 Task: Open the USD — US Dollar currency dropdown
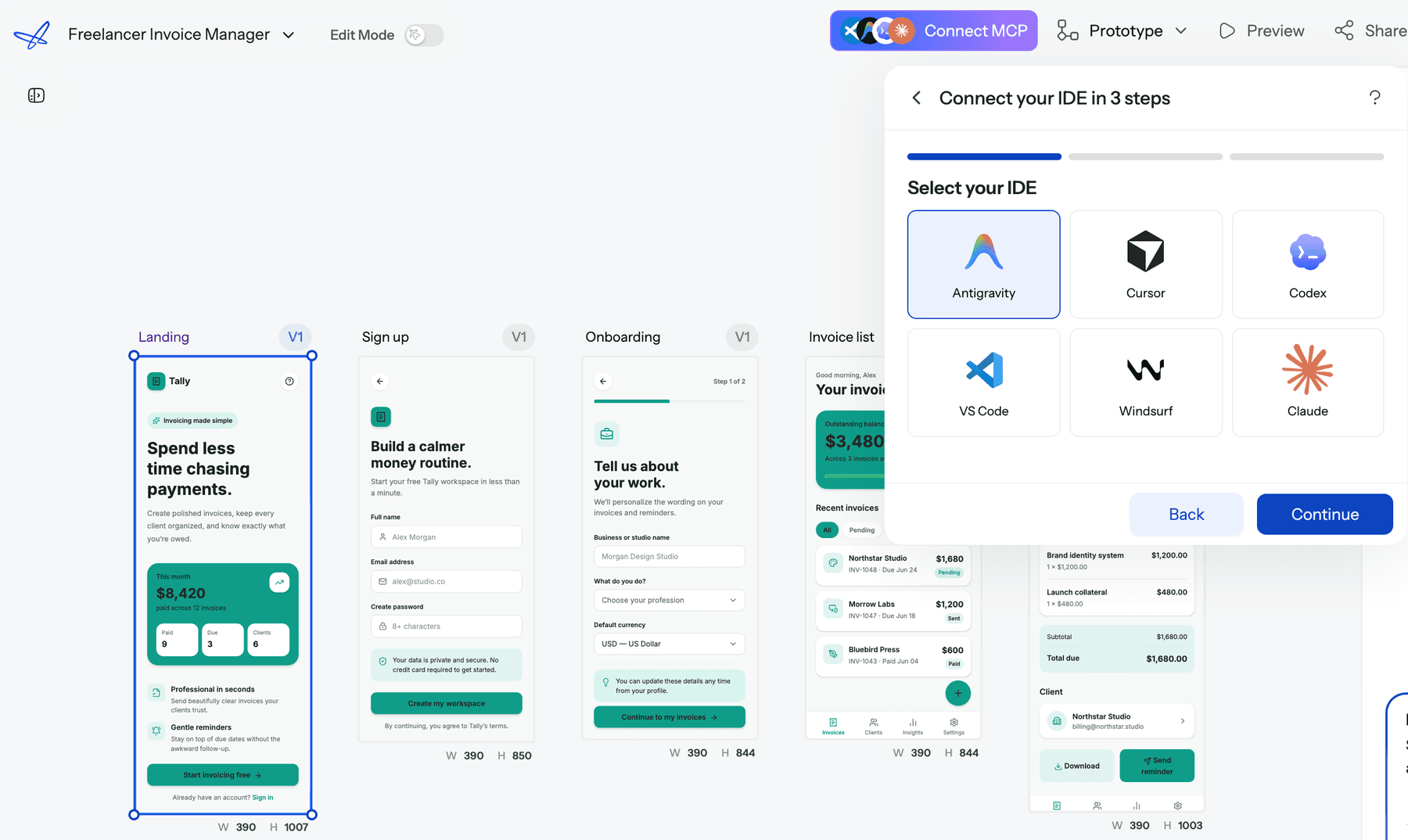(x=670, y=644)
